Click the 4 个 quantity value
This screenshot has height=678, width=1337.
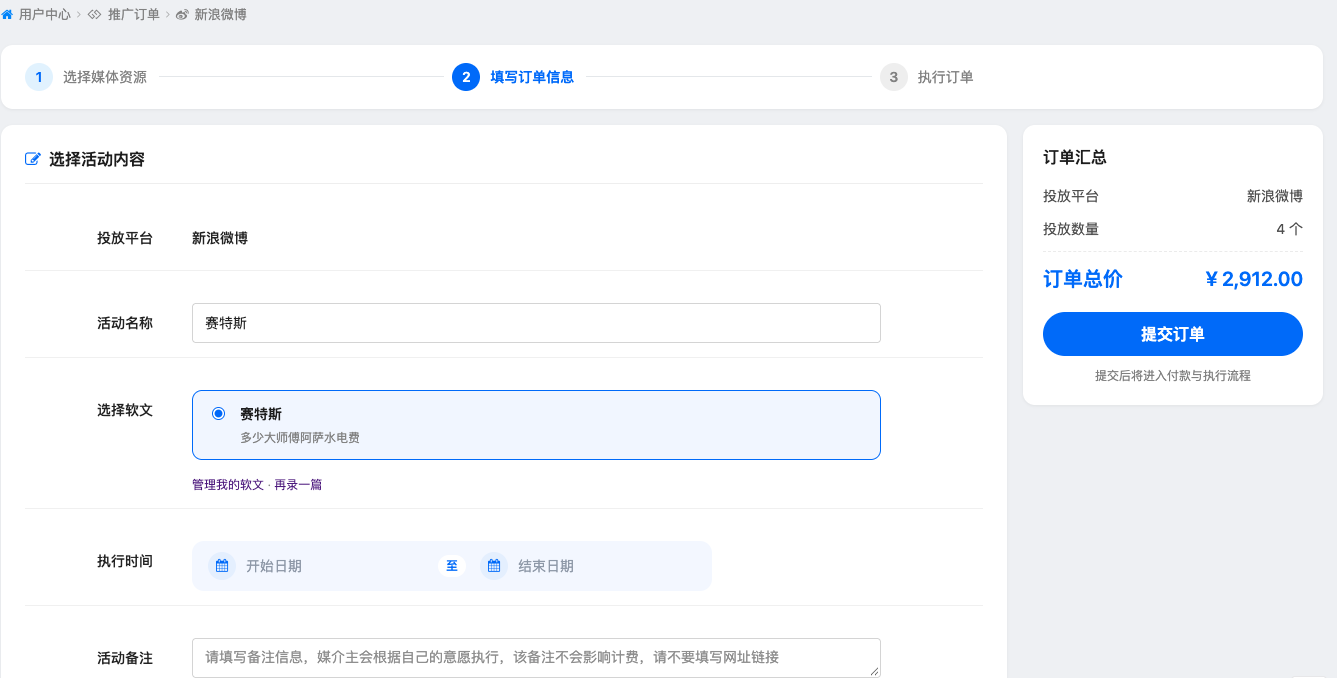(x=1290, y=229)
